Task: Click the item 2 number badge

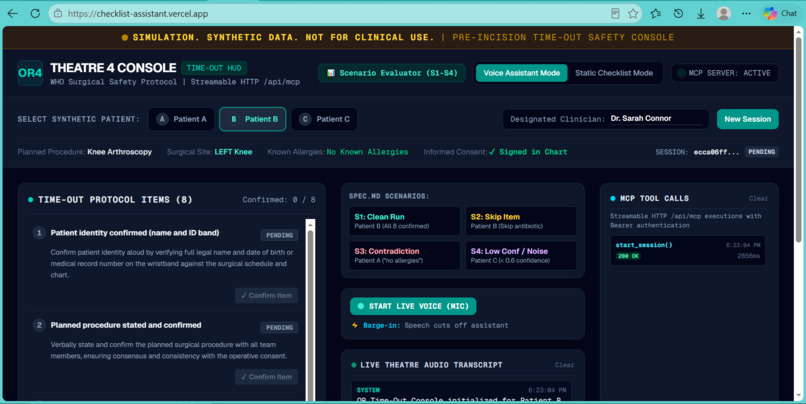Action: [x=39, y=325]
